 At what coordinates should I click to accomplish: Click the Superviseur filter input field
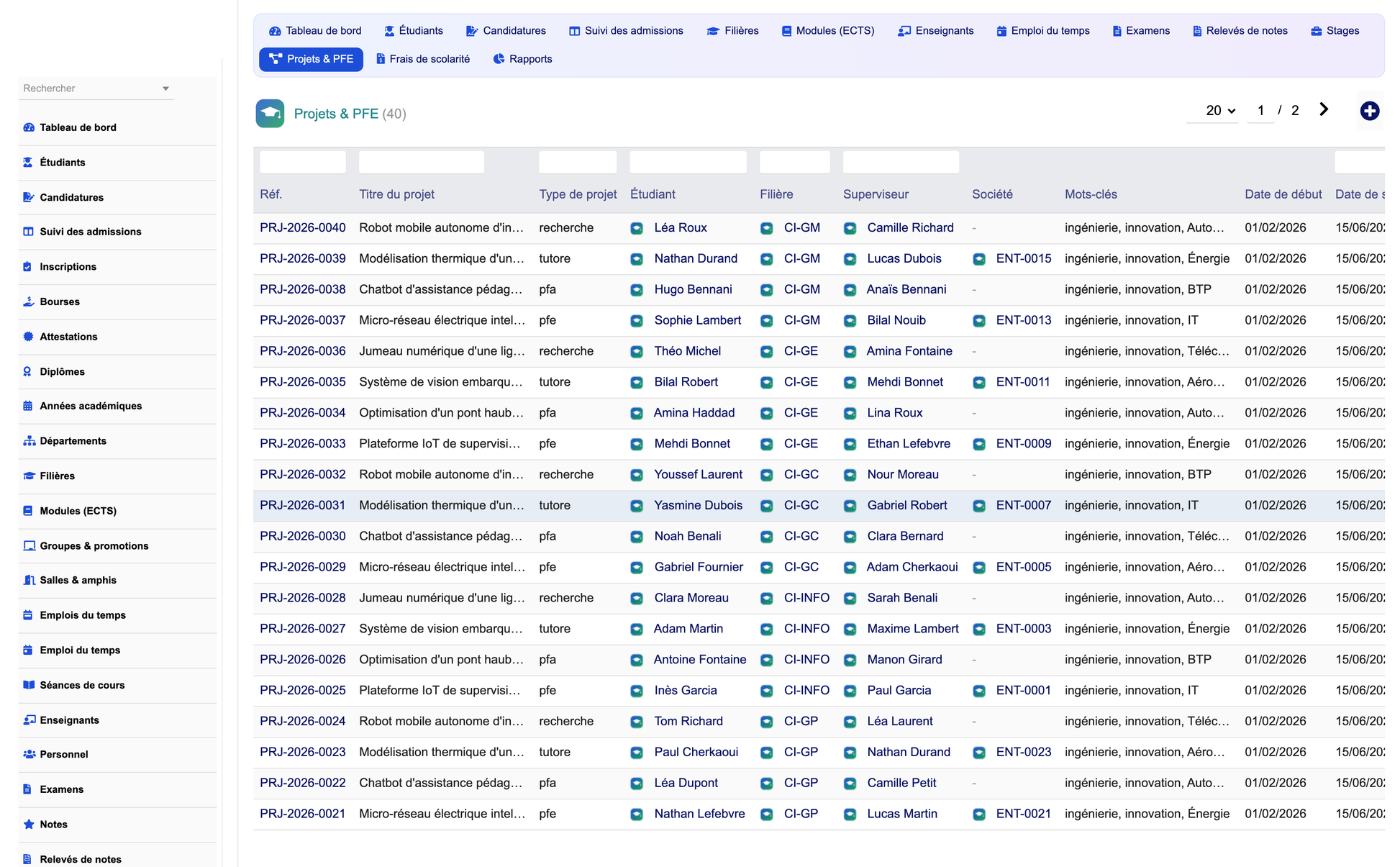[901, 163]
